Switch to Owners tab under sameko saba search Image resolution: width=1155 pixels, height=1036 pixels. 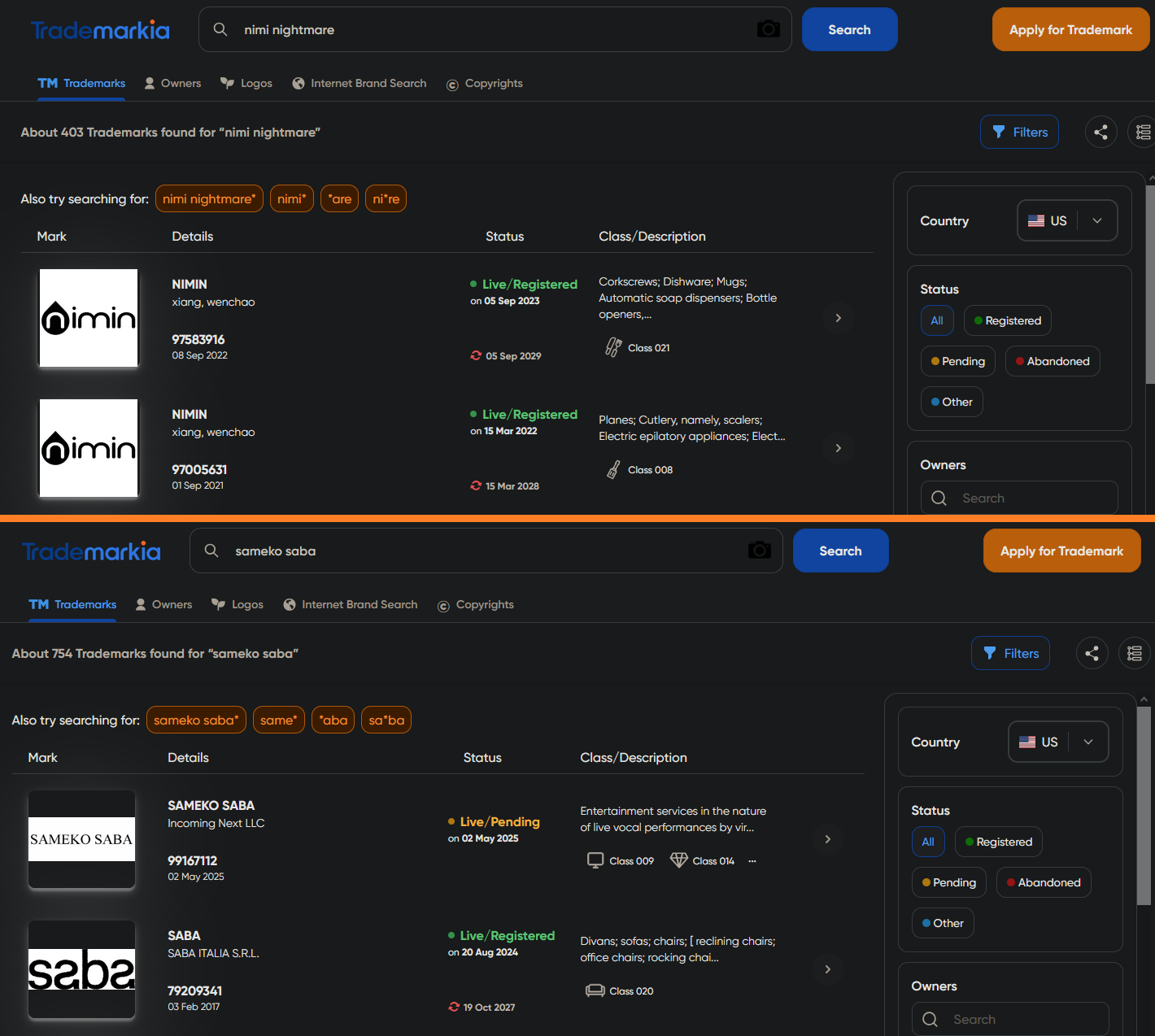(163, 604)
